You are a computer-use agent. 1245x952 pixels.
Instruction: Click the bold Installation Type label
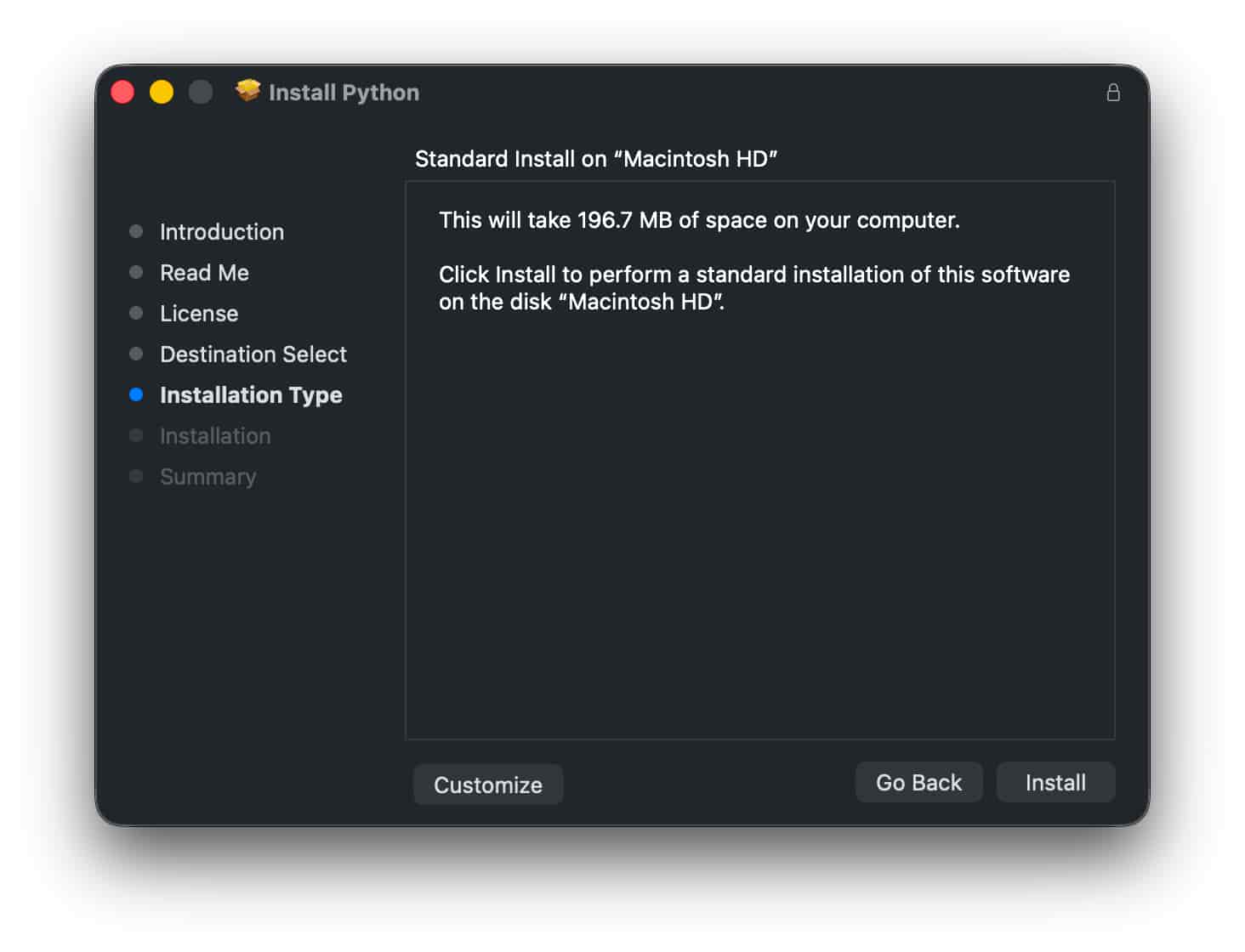251,395
